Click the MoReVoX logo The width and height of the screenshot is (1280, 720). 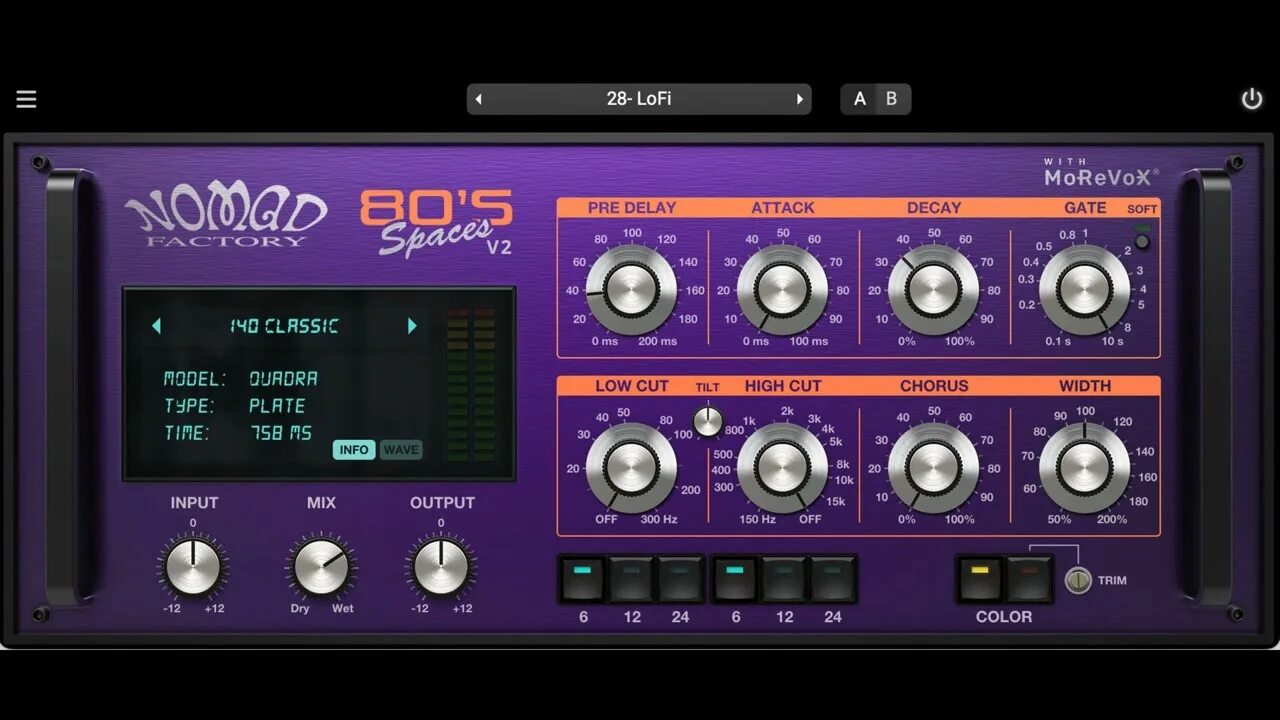pyautogui.click(x=1101, y=174)
